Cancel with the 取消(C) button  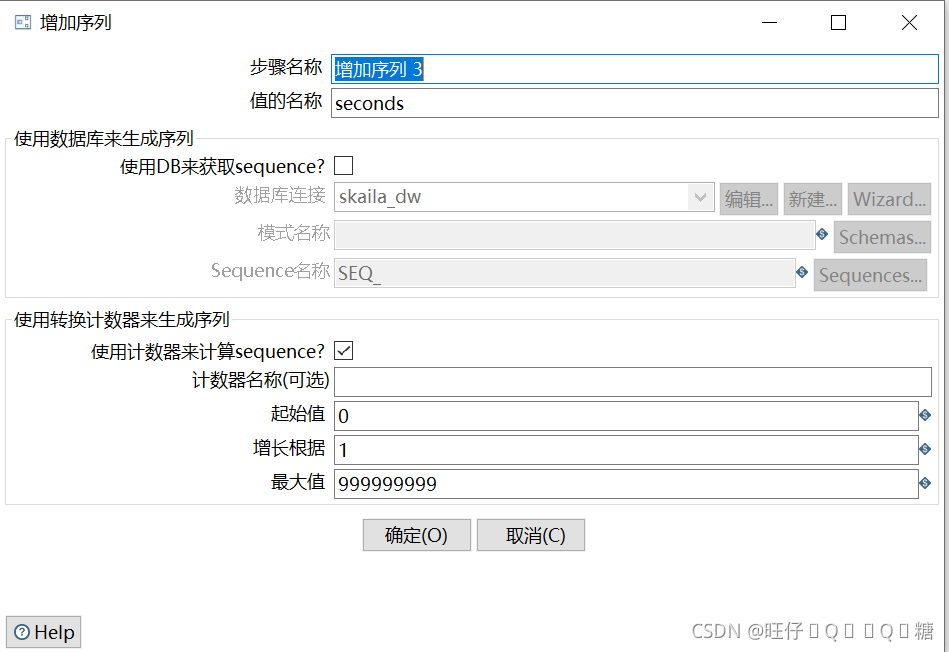pos(531,535)
